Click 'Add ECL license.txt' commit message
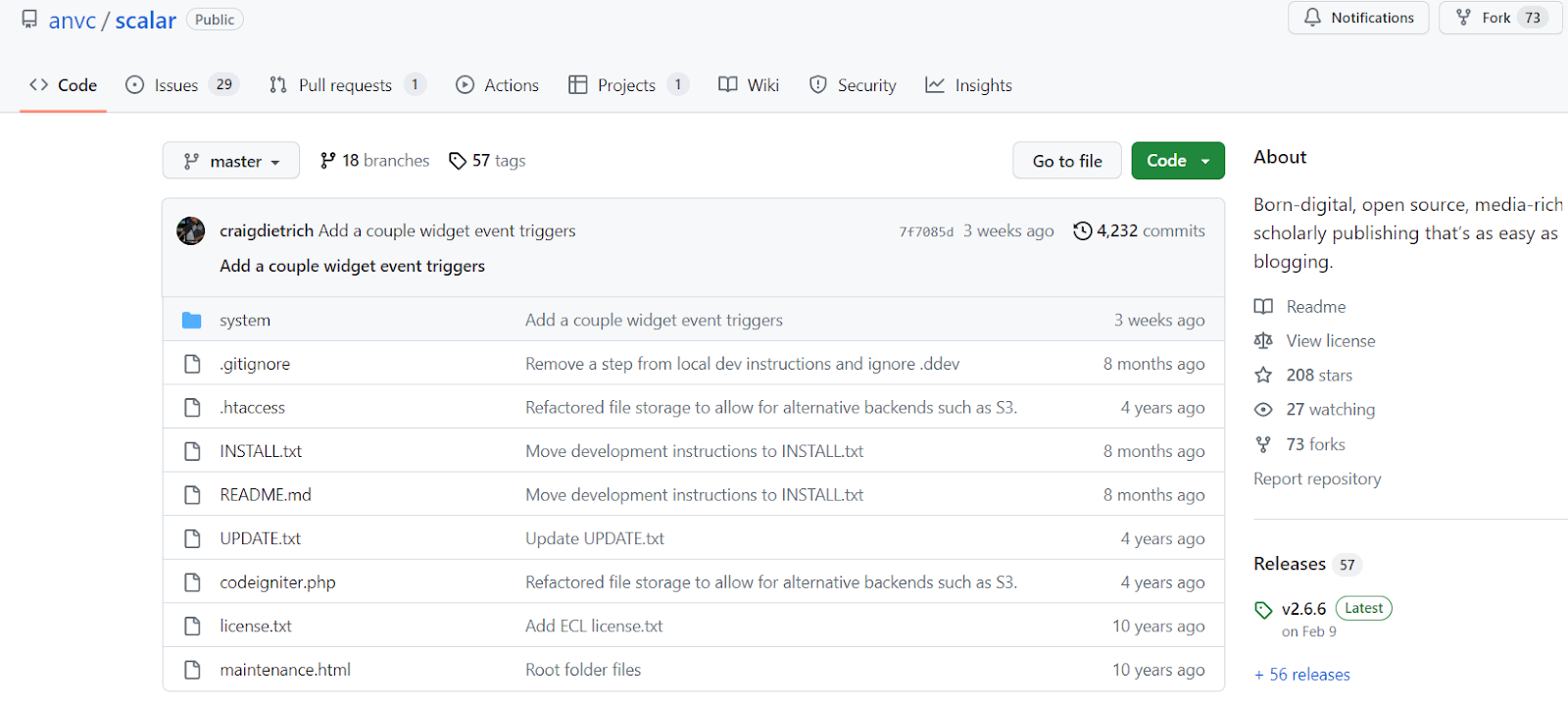 594,626
